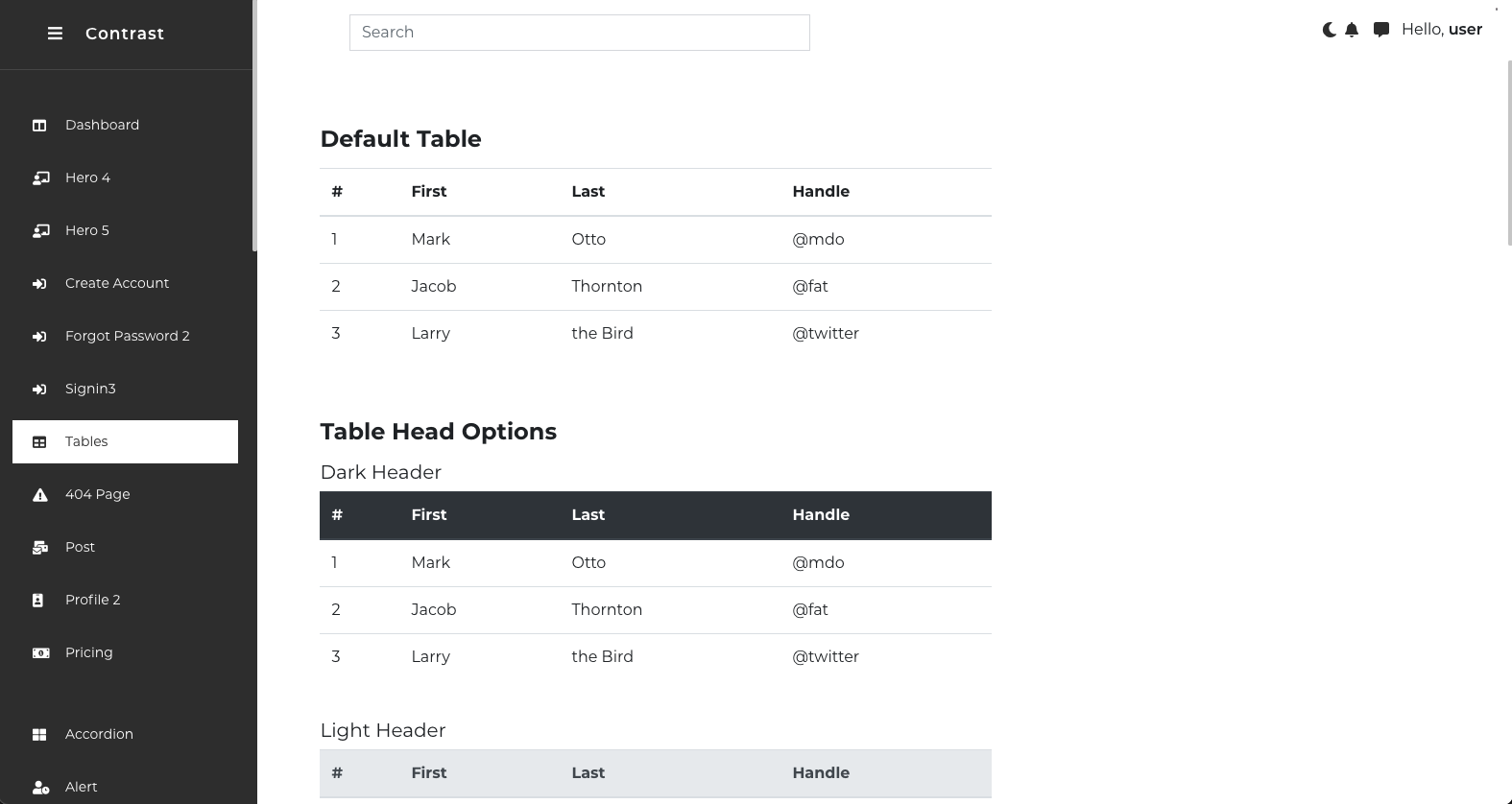Image resolution: width=1512 pixels, height=804 pixels.
Task: Click the Profile 2 badge icon
Action: tap(38, 601)
